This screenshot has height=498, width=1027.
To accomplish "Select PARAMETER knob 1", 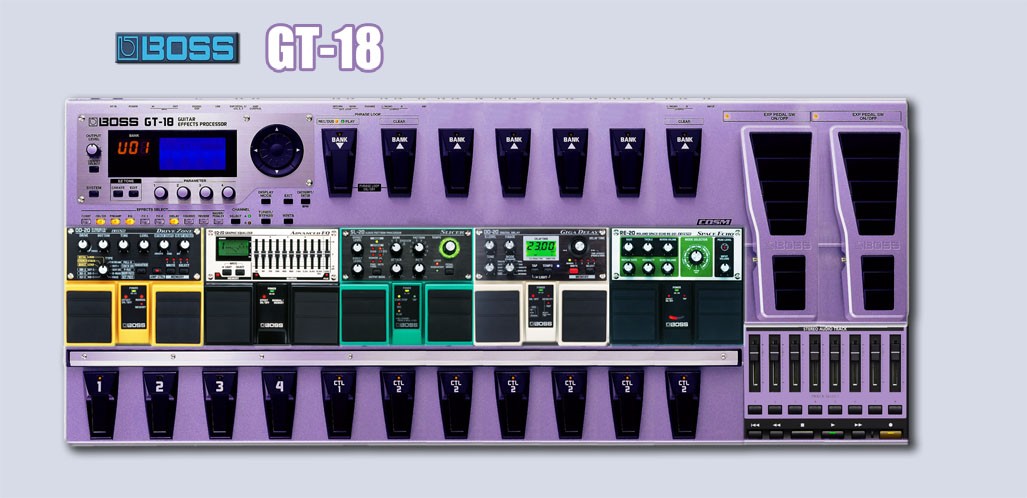I will [x=160, y=193].
